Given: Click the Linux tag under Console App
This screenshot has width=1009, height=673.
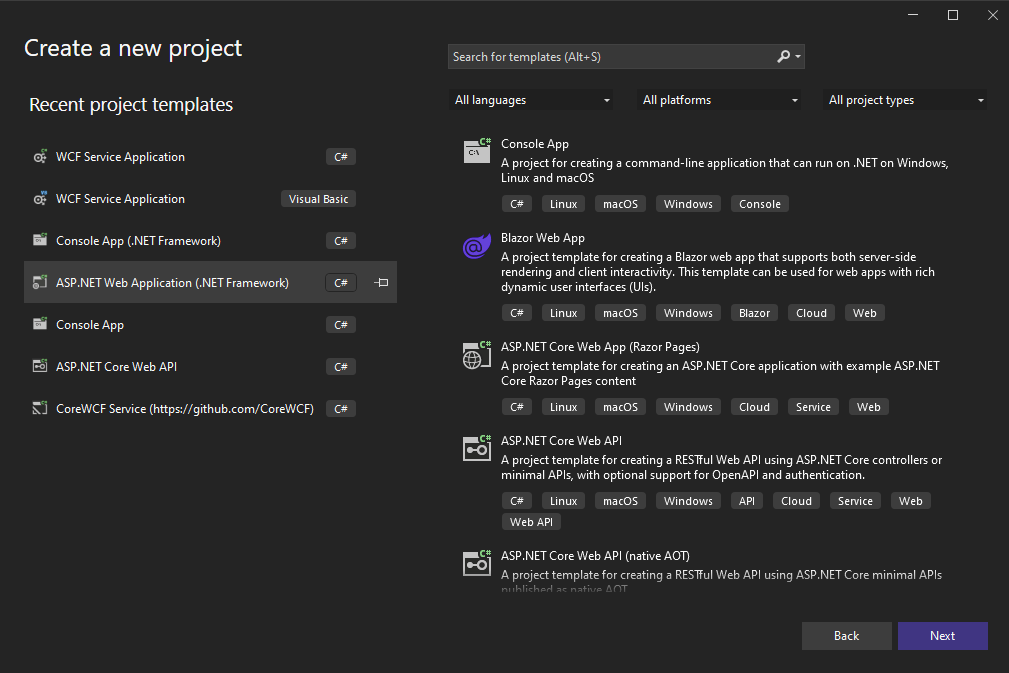Looking at the screenshot, I should tap(564, 204).
